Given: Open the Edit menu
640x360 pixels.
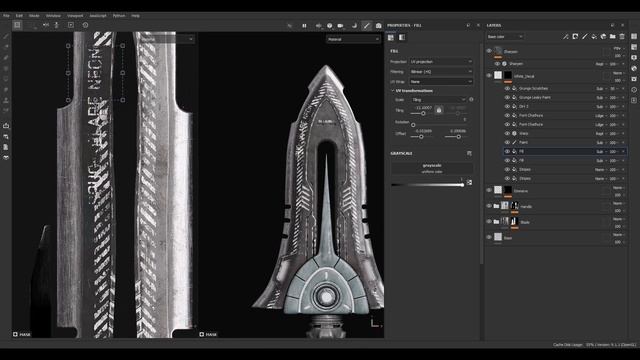Looking at the screenshot, I should [x=19, y=16].
